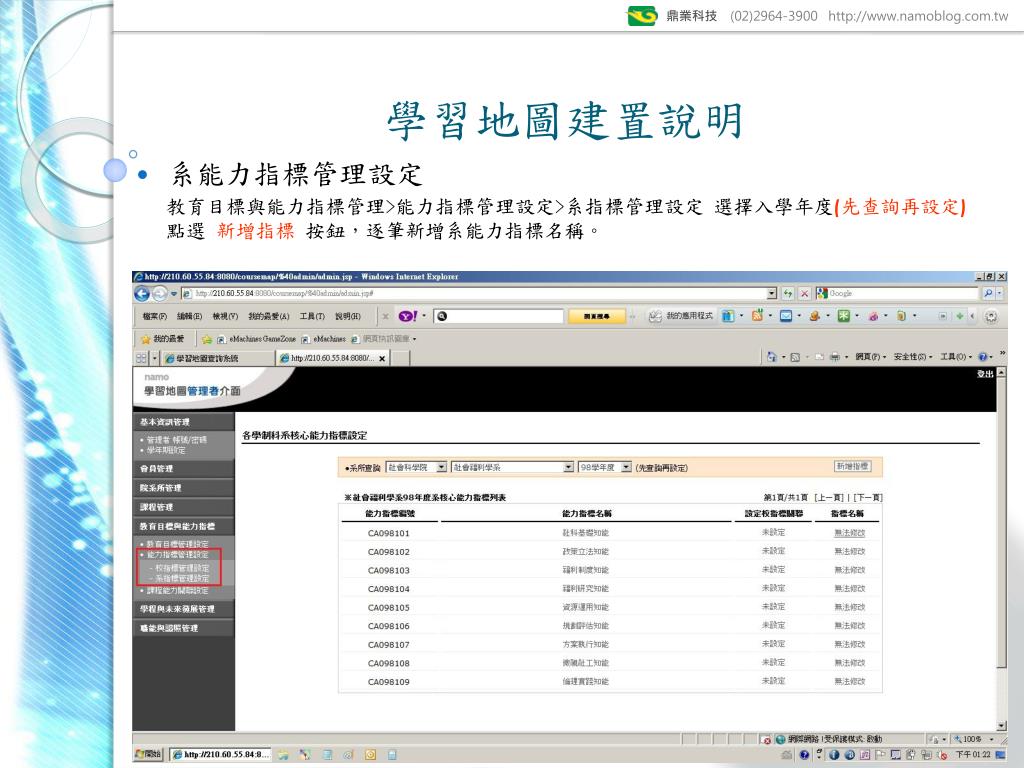Click the Home icon in IE command bar
The height and width of the screenshot is (768, 1024).
tap(771, 357)
